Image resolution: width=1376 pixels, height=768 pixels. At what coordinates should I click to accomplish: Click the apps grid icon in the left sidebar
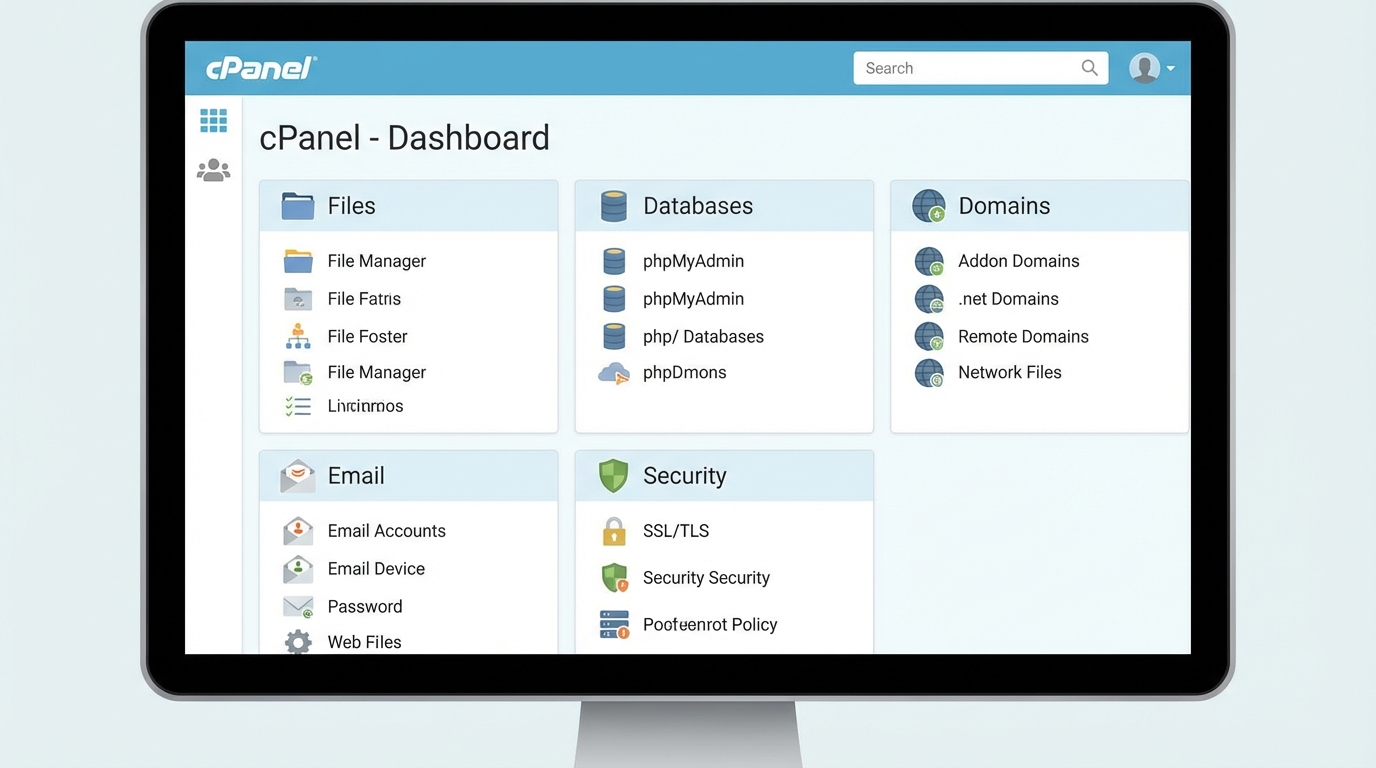[x=213, y=119]
